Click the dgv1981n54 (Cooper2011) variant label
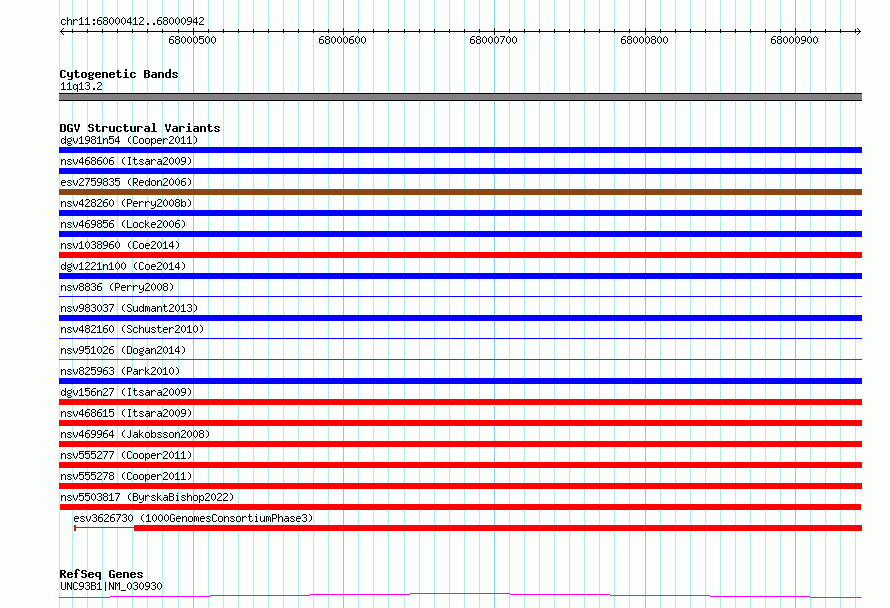This screenshot has height=608, width=890. pos(129,140)
